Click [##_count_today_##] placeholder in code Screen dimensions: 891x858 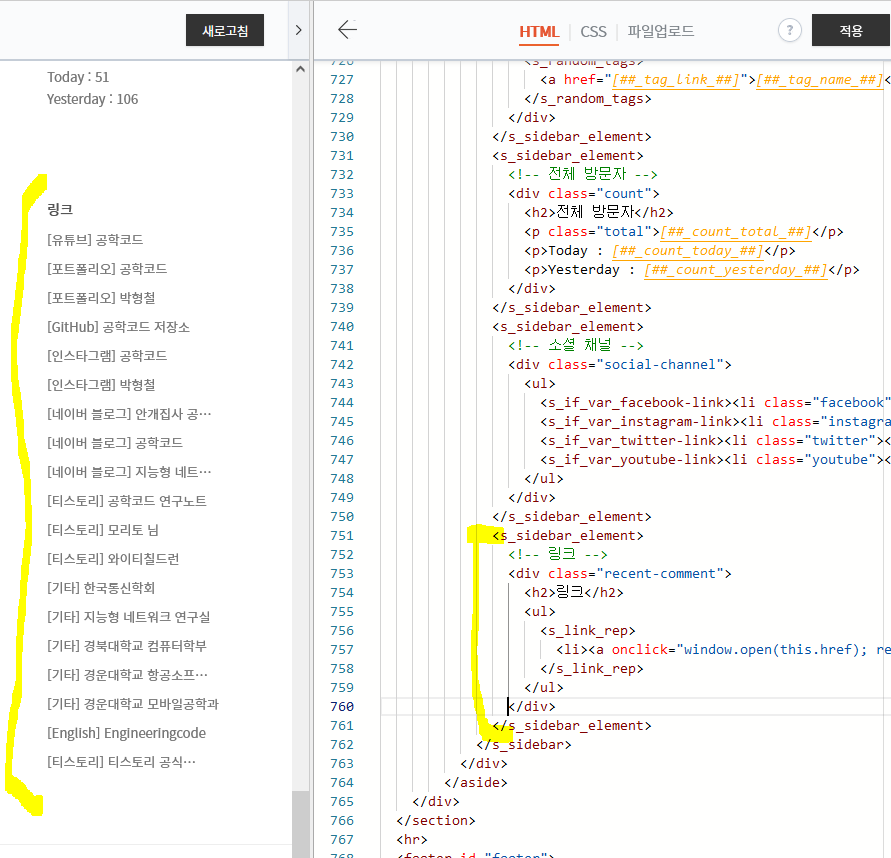[x=688, y=251]
